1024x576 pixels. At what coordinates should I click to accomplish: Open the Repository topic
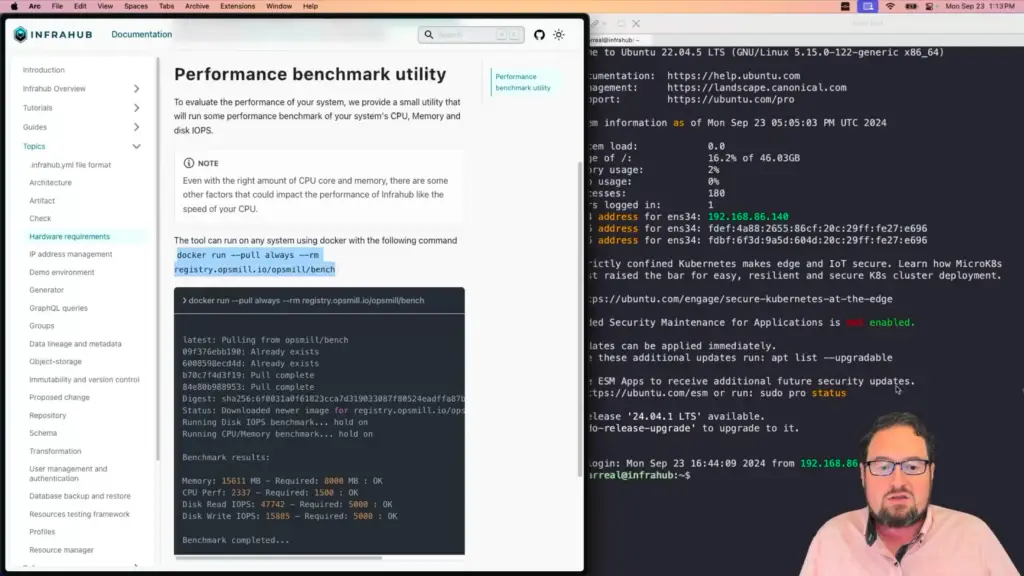click(x=48, y=415)
